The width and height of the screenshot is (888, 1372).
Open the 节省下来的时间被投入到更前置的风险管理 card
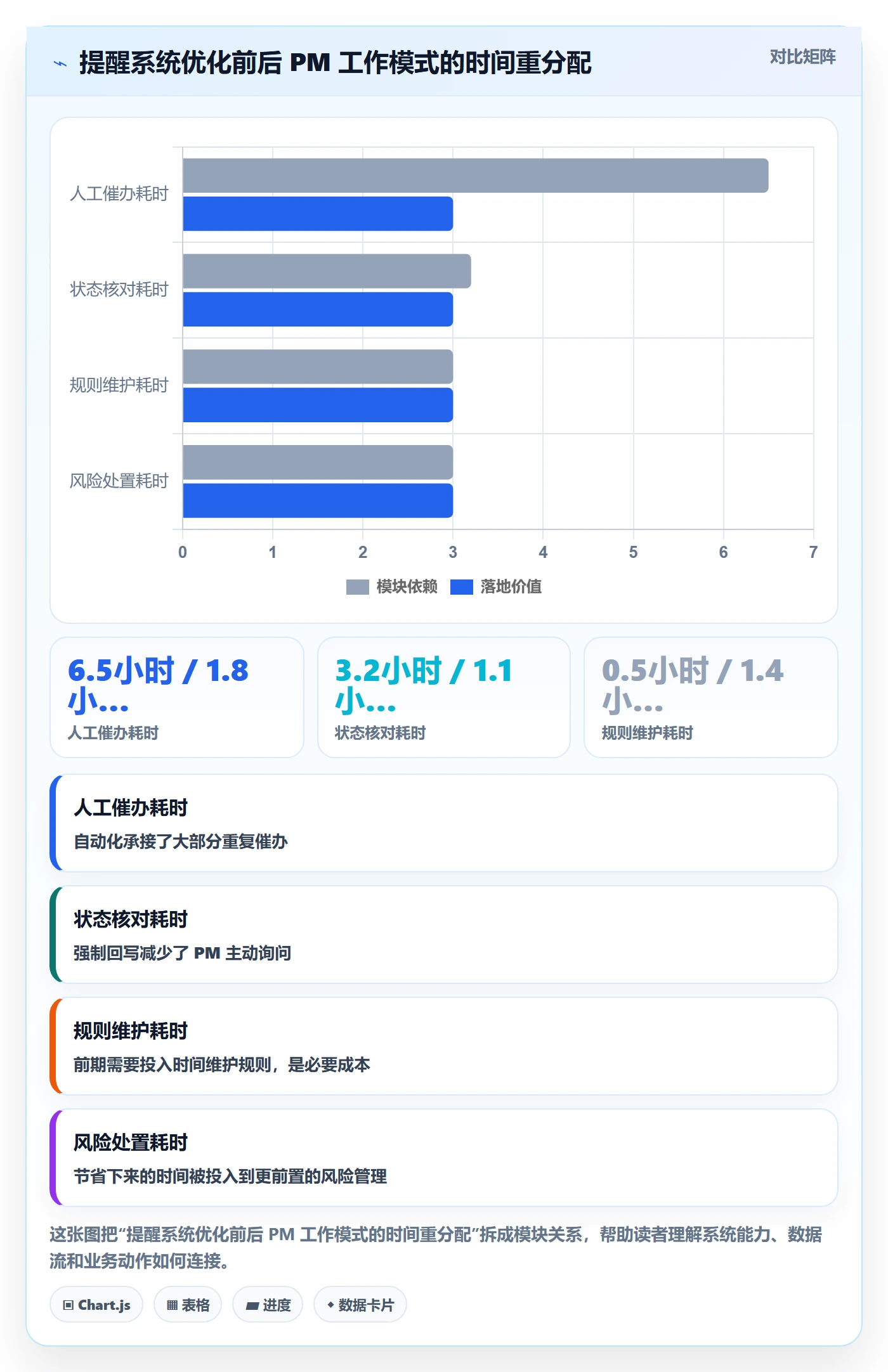(444, 1158)
